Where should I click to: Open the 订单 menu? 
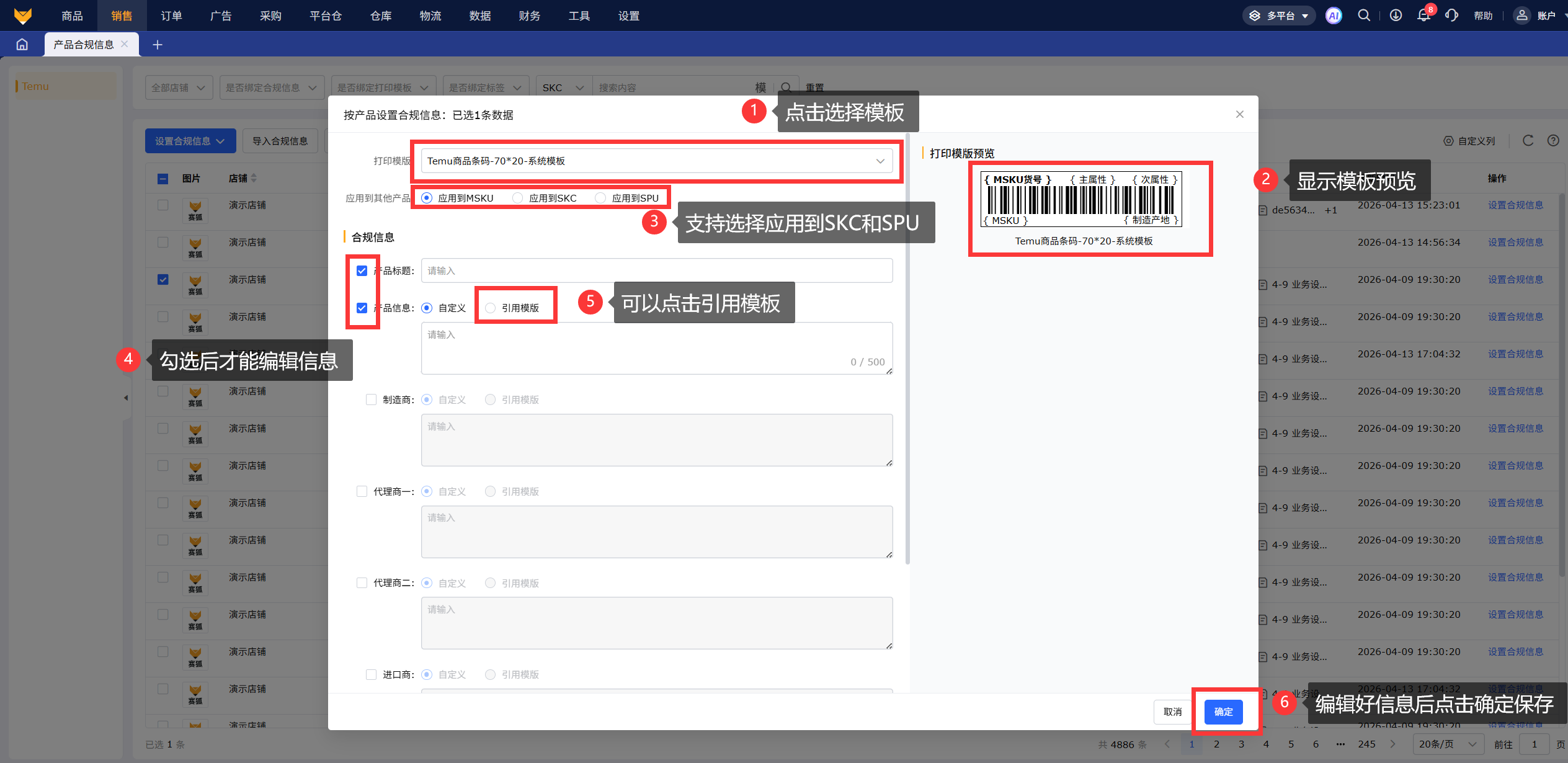tap(171, 16)
